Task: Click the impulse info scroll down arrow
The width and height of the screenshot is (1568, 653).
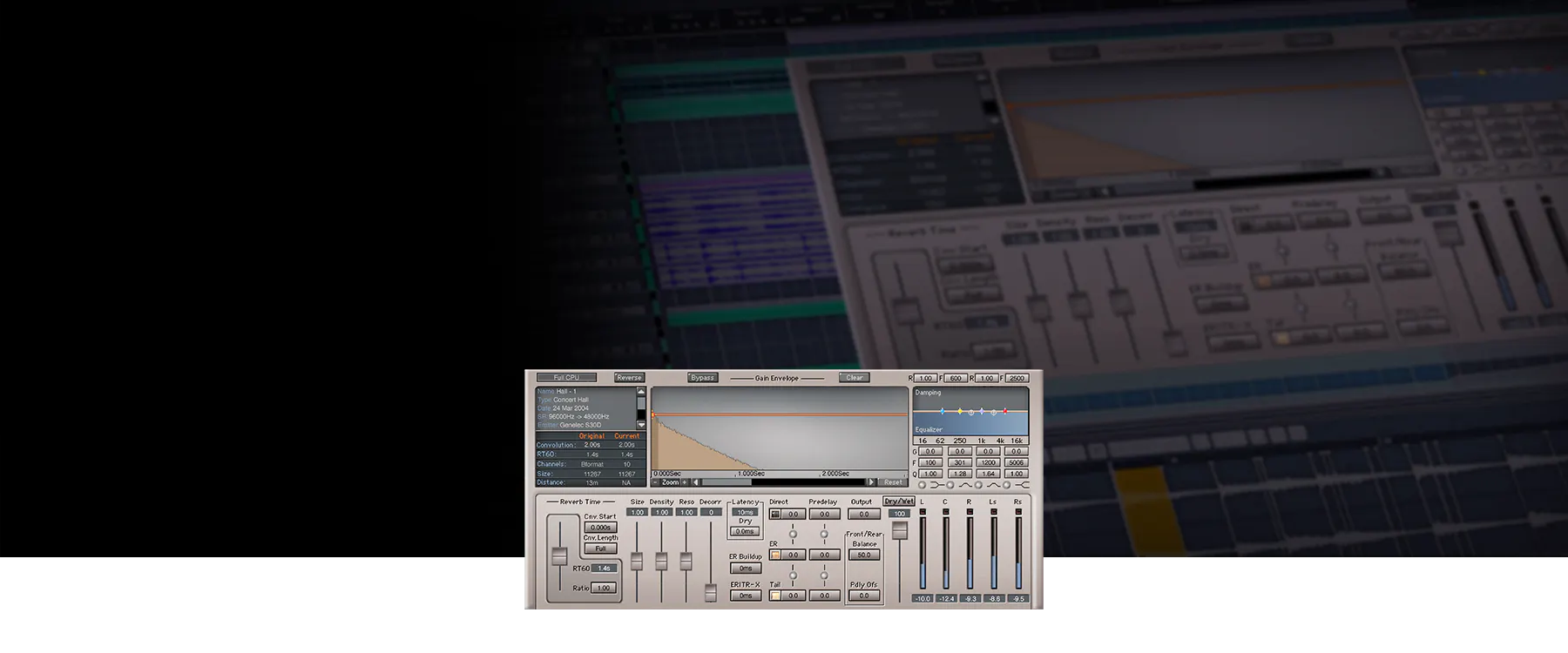Action: 641,425
